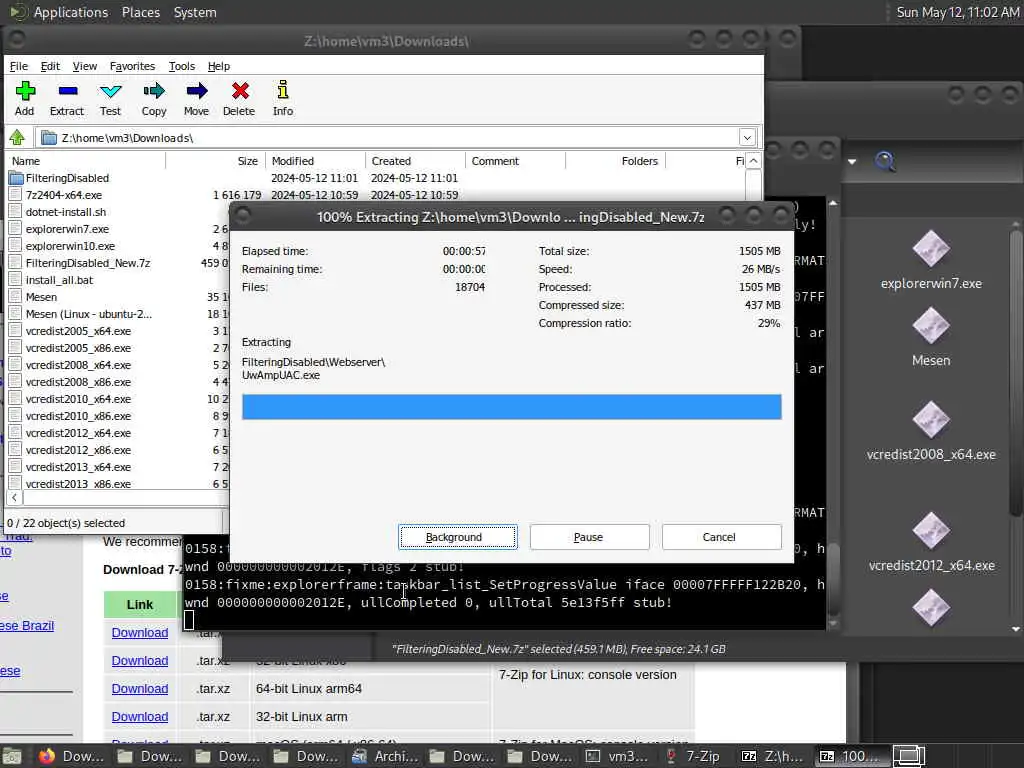Click the Brazil language link
Screen dimensions: 1024x768
pos(27,625)
